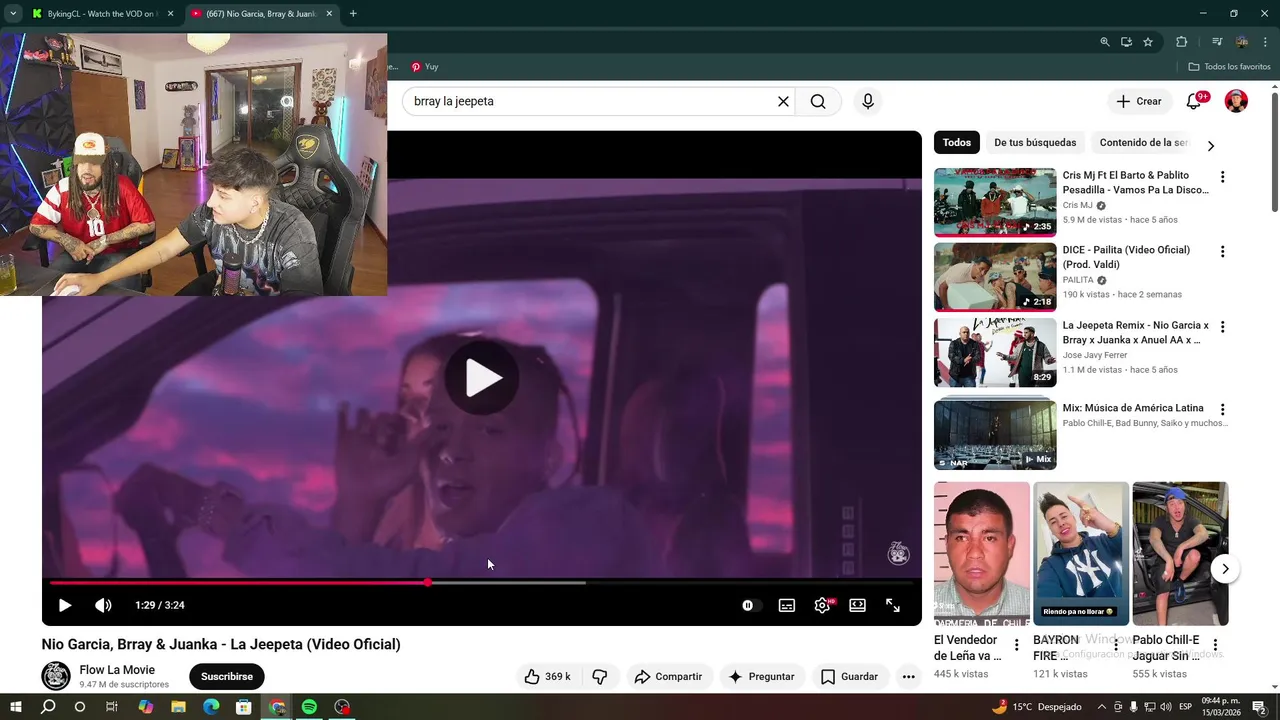Open options menu for DICE - Pailita video
The width and height of the screenshot is (1280, 720).
[x=1222, y=252]
